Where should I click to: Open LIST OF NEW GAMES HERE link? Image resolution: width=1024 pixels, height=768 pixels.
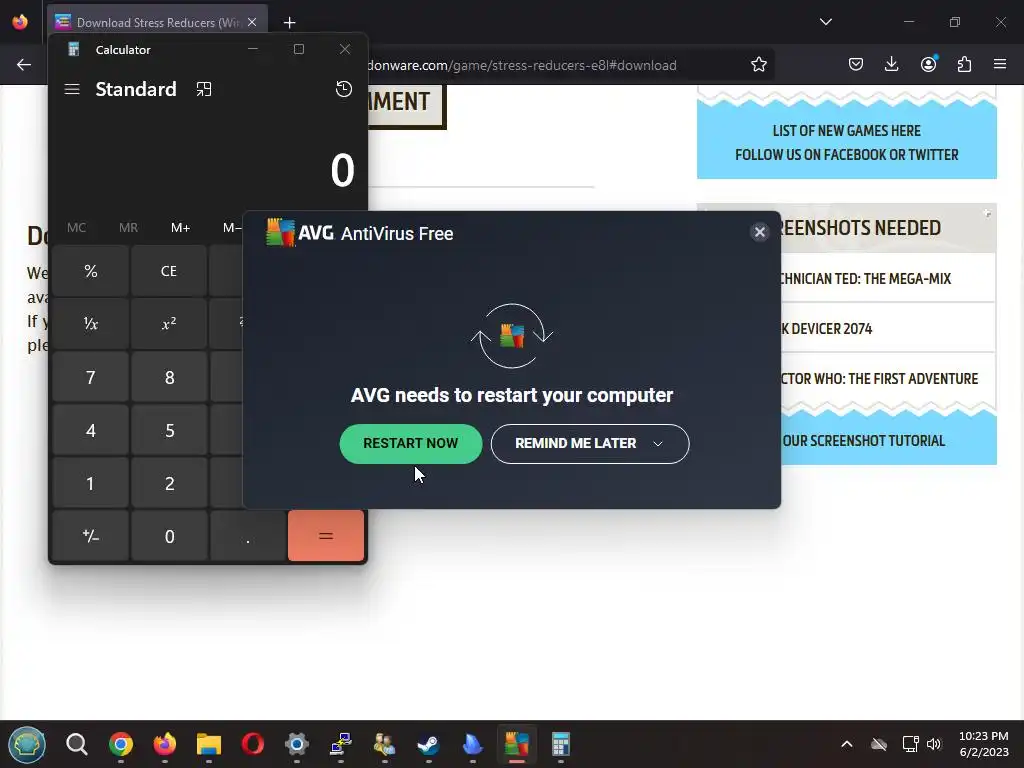[846, 131]
